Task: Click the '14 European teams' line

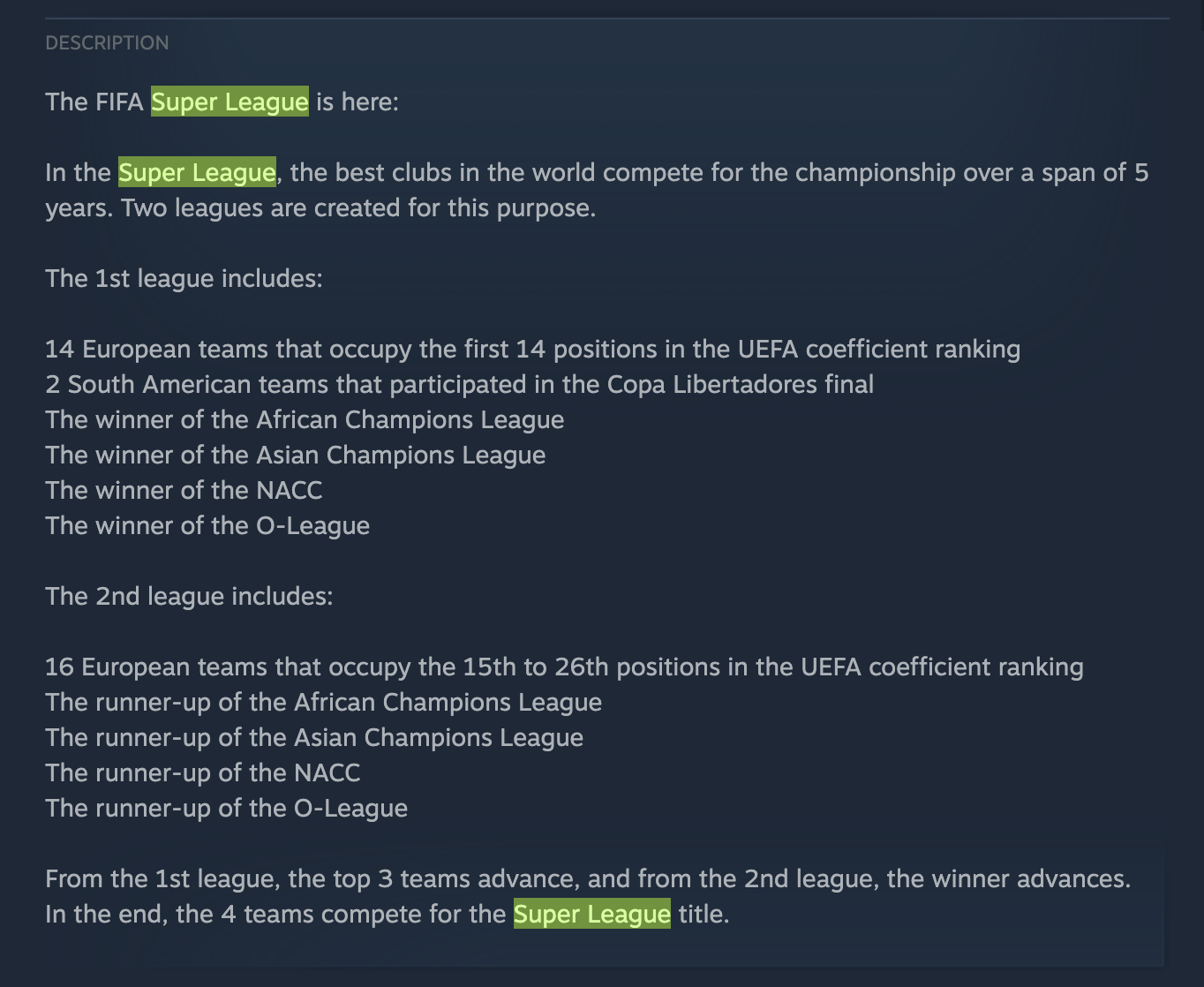Action: click(x=532, y=350)
